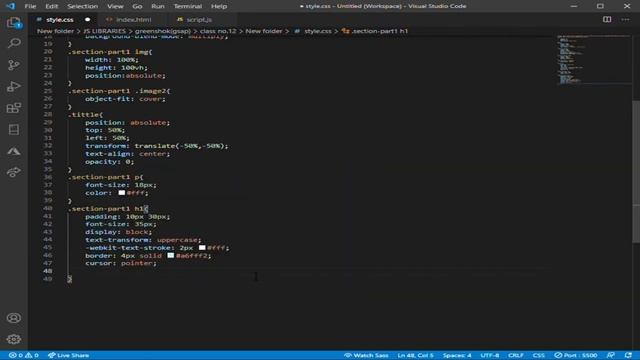Image resolution: width=640 pixels, height=360 pixels.
Task: Click '.section-part1 h1' breadcrumb symbol
Action: point(380,31)
